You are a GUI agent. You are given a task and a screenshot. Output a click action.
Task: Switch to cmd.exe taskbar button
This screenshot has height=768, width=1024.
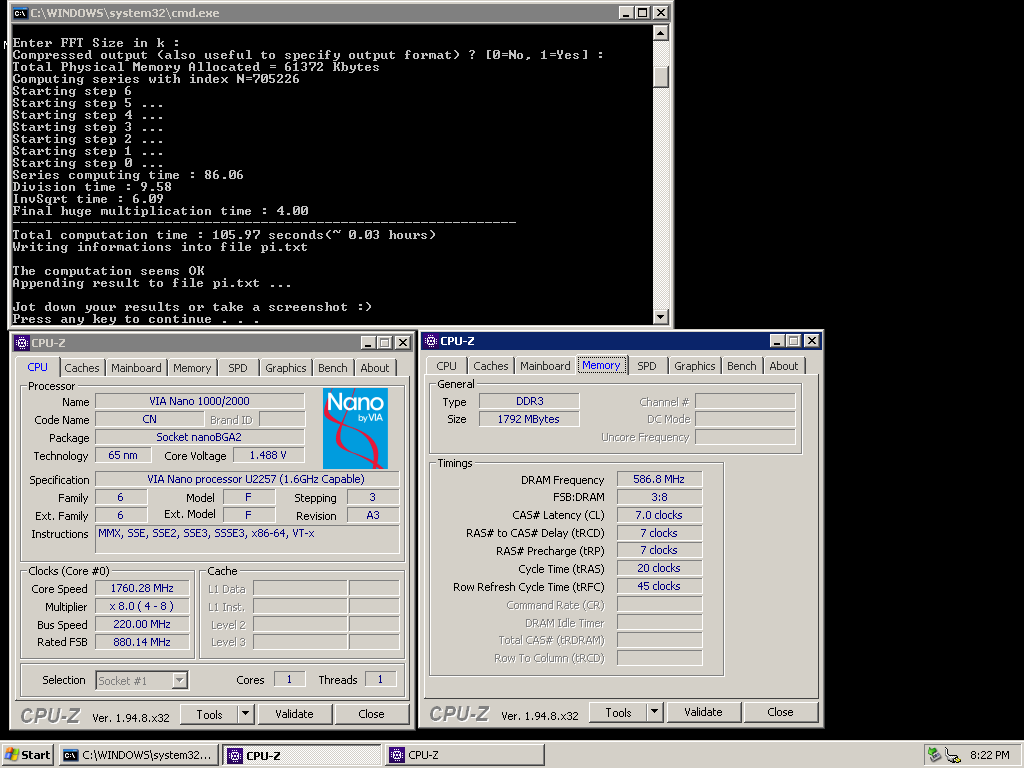[138, 755]
